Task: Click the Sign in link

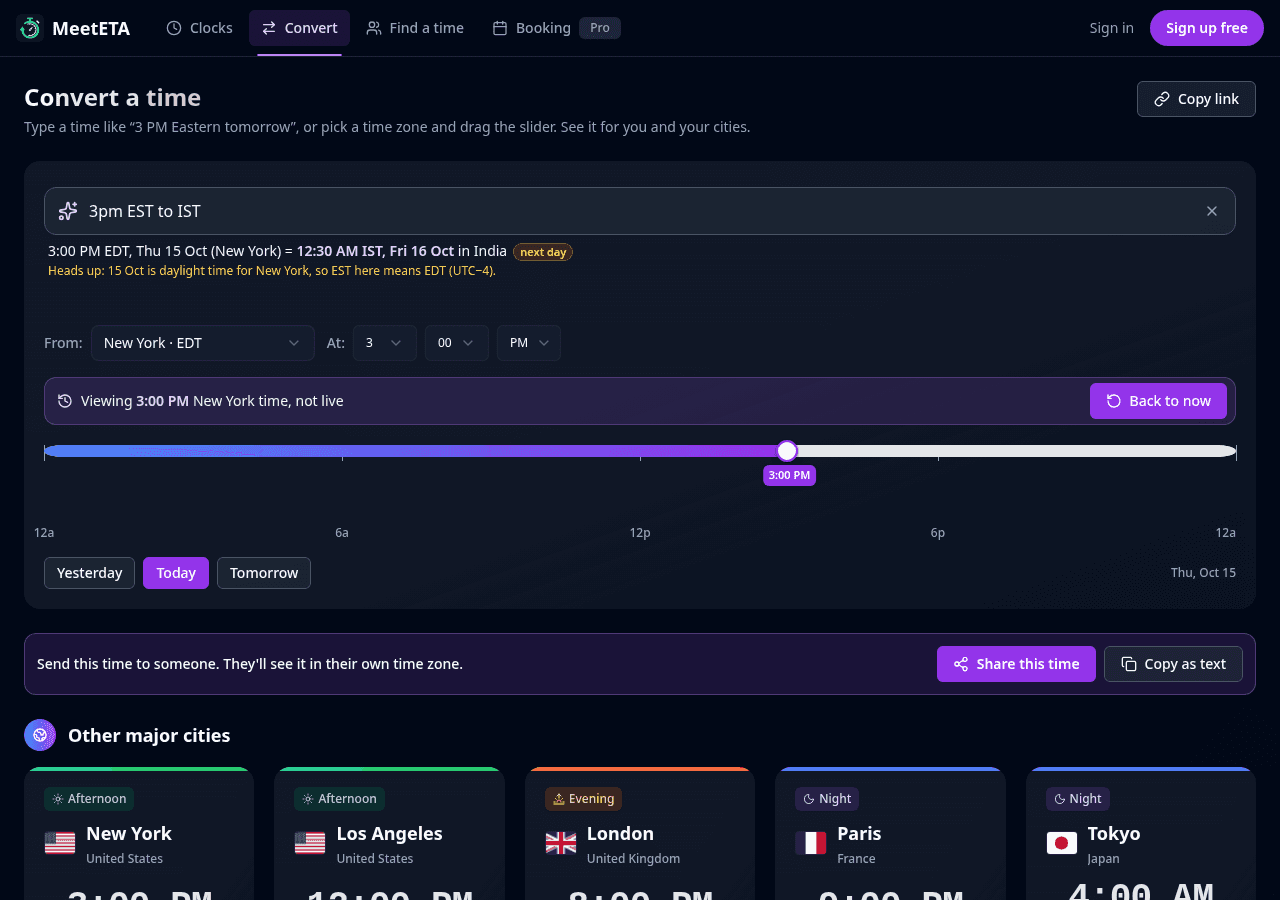Action: pyautogui.click(x=1112, y=28)
